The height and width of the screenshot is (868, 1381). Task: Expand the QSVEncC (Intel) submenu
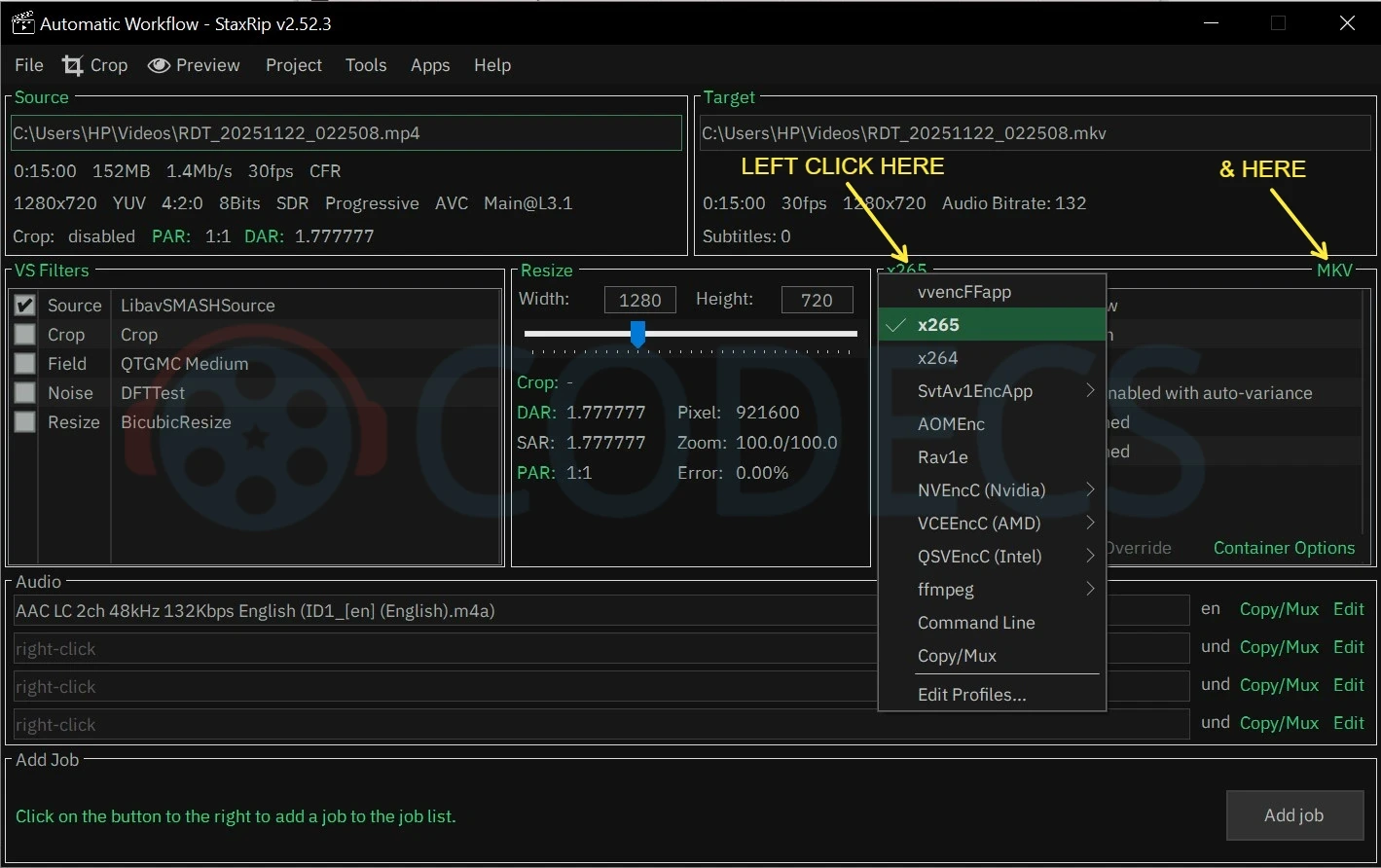pyautogui.click(x=992, y=557)
